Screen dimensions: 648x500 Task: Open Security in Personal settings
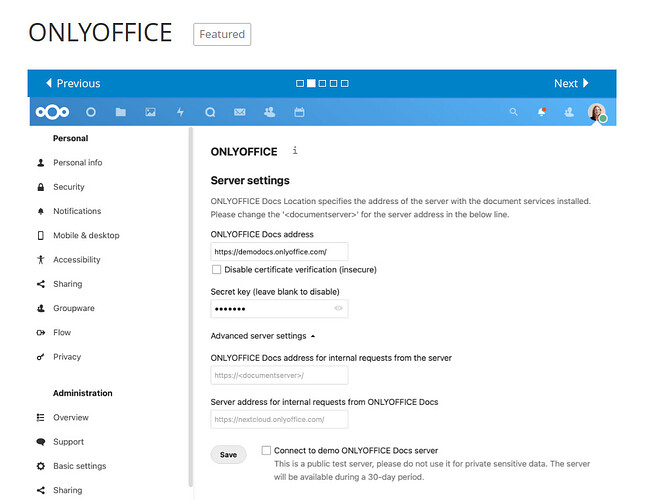pos(69,187)
